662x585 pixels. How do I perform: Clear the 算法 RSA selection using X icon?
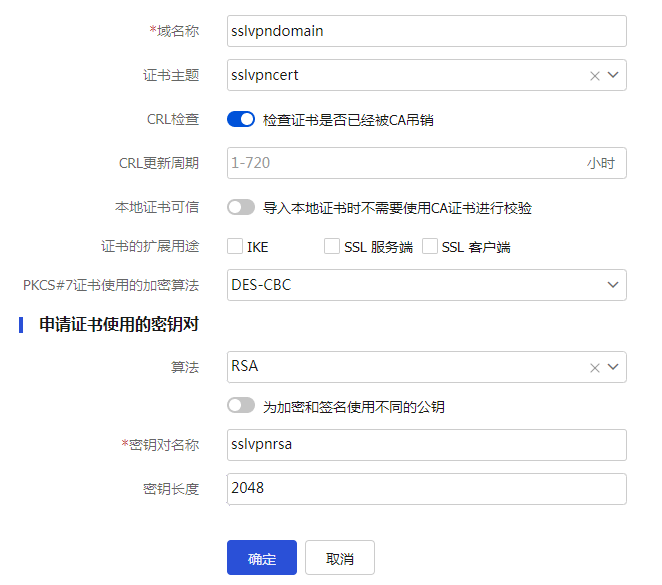click(x=595, y=367)
